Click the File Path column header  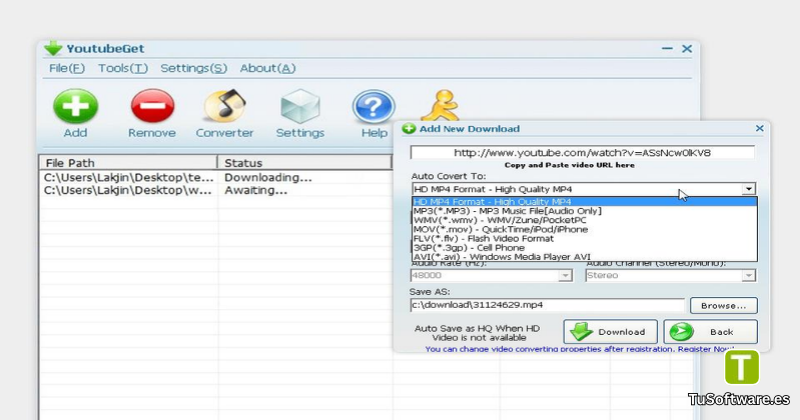[x=128, y=163]
